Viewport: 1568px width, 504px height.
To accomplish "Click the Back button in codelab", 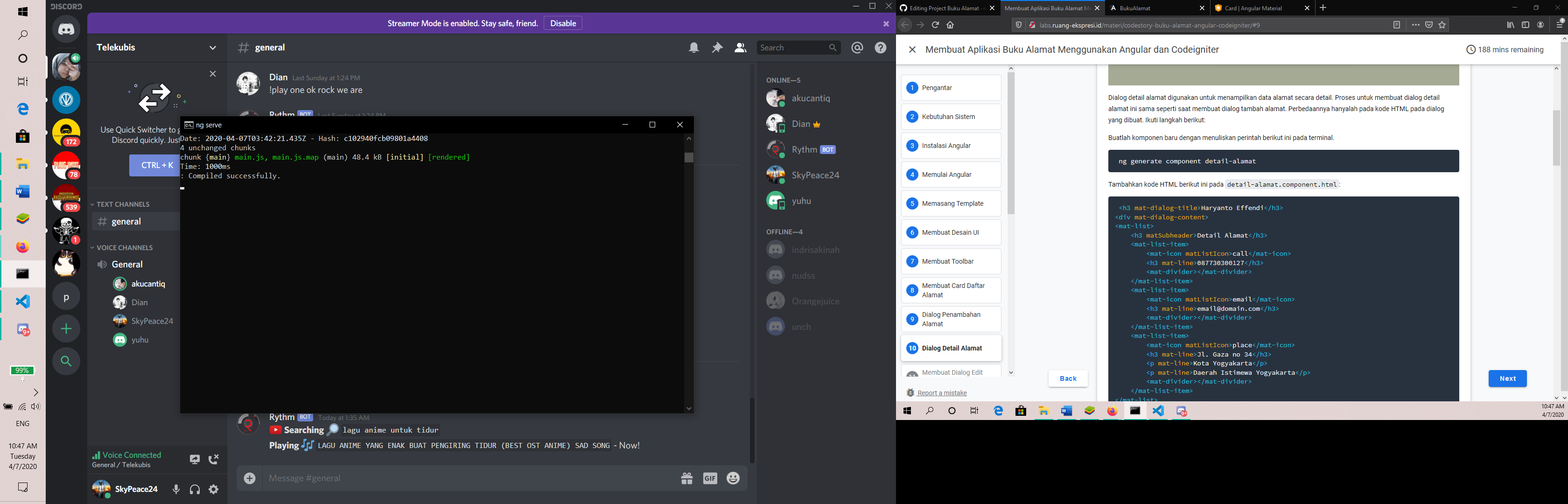I will click(x=1068, y=378).
